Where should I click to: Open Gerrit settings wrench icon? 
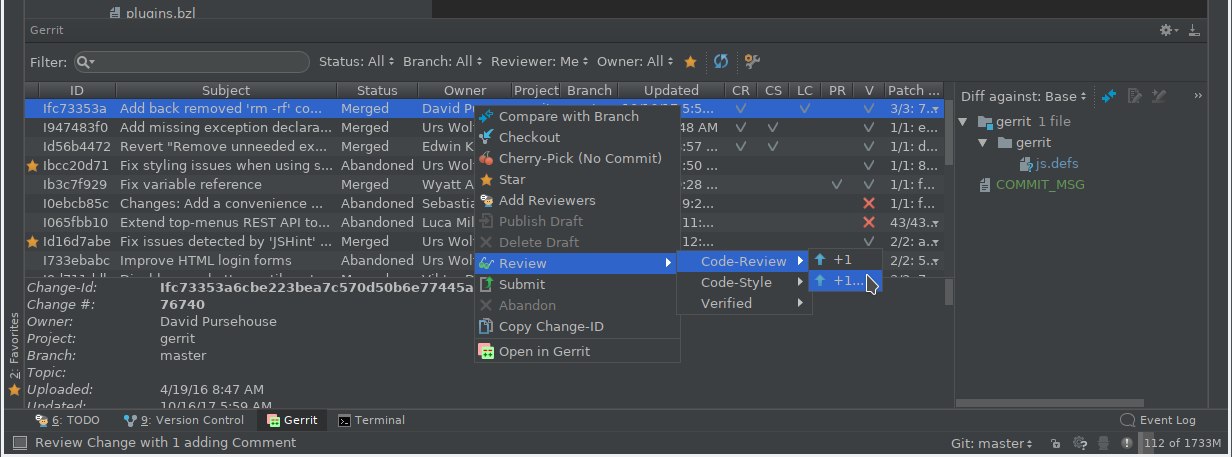[752, 62]
